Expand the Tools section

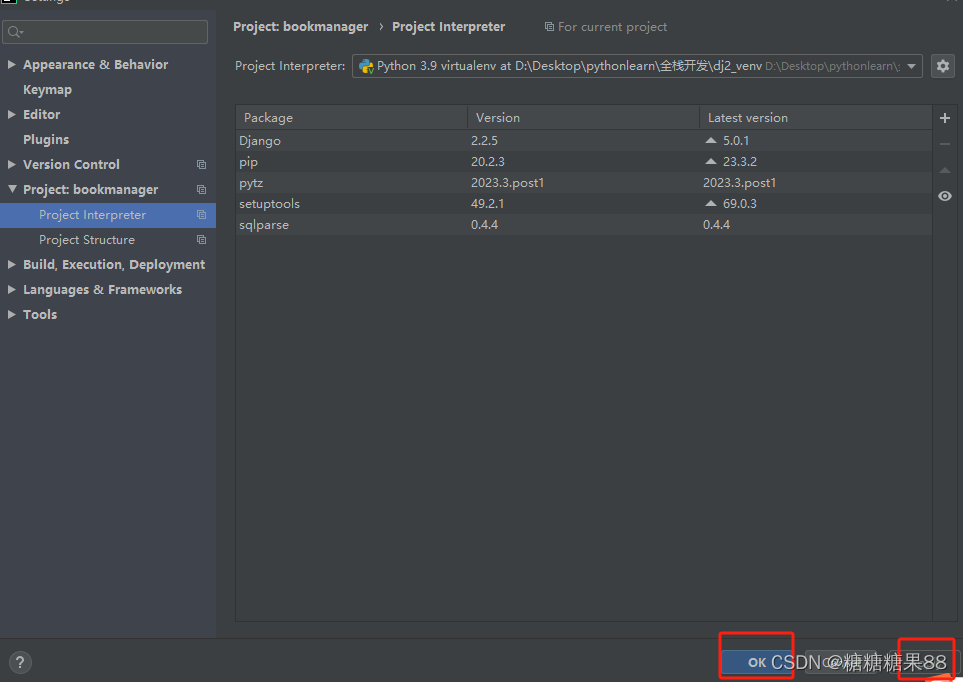coord(11,315)
